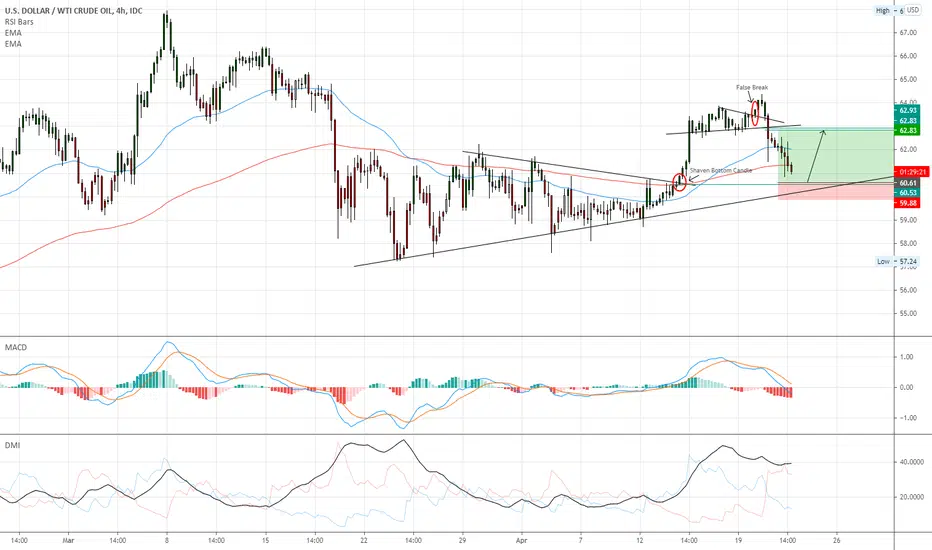Click the 59.00 price axis value
The height and width of the screenshot is (550, 932).
pyautogui.click(x=908, y=220)
